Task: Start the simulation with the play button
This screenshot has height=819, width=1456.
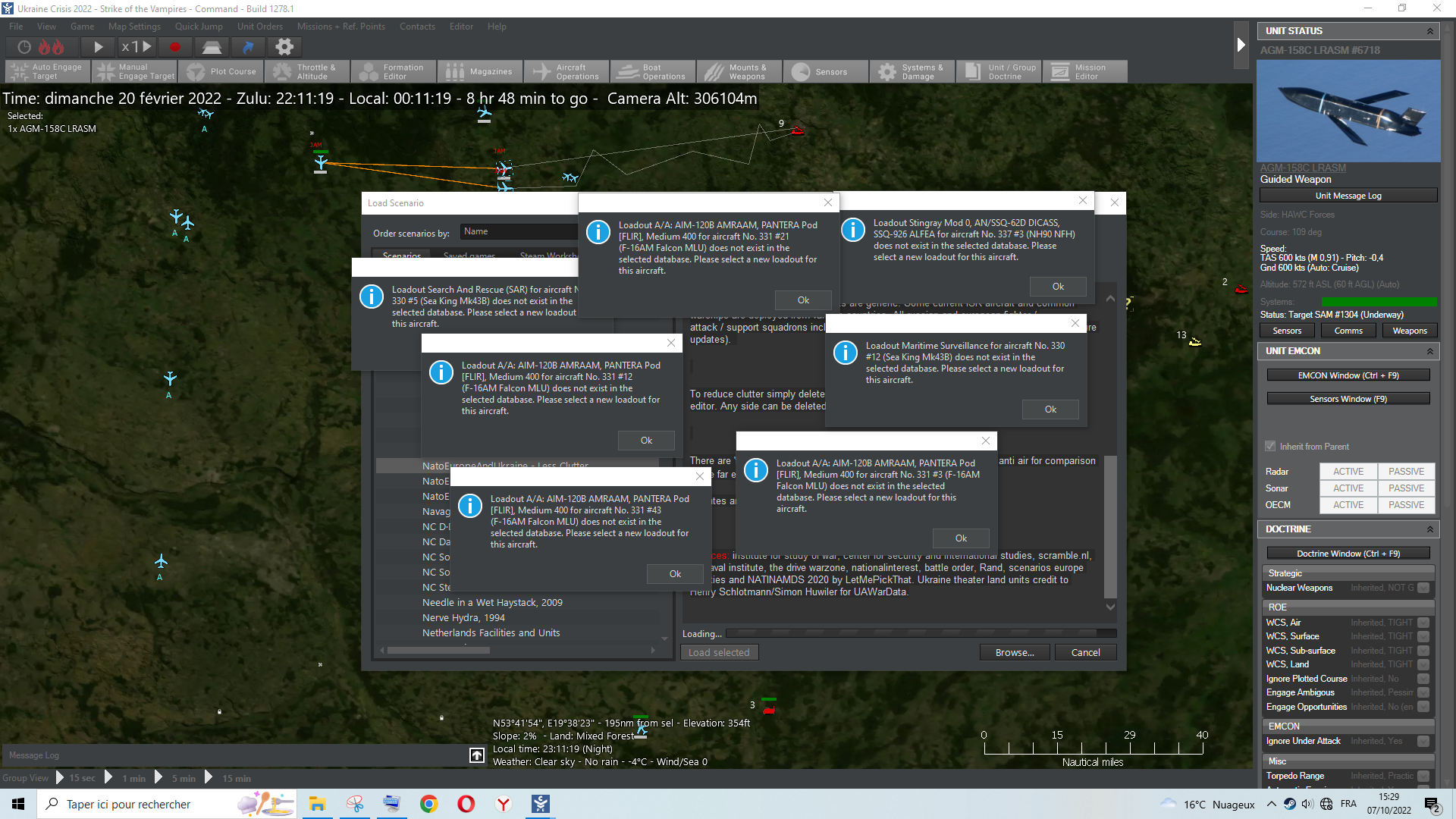Action: (x=98, y=47)
